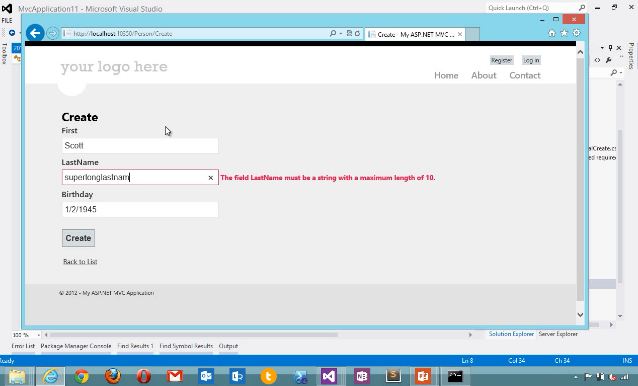
Task: Click the 'your logo here' title
Action: [114, 67]
